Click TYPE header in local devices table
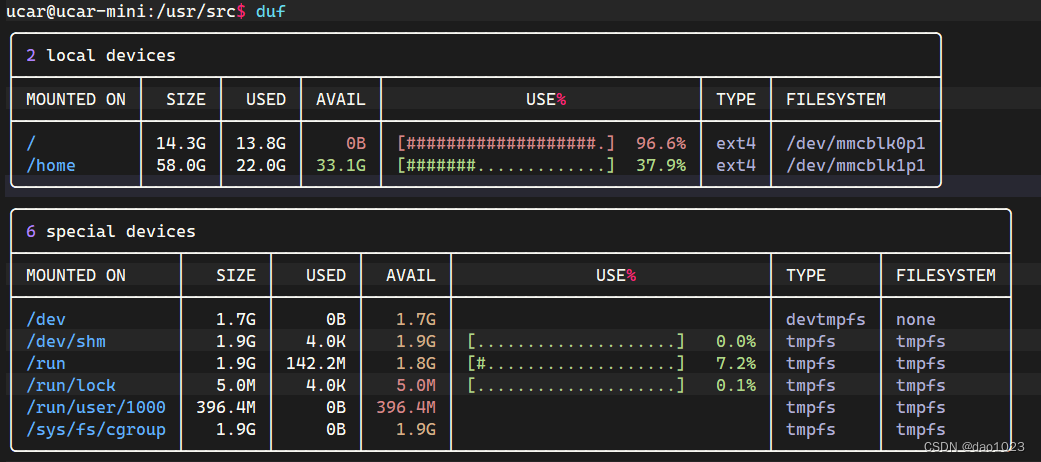Viewport: 1041px width, 462px height. coord(736,100)
